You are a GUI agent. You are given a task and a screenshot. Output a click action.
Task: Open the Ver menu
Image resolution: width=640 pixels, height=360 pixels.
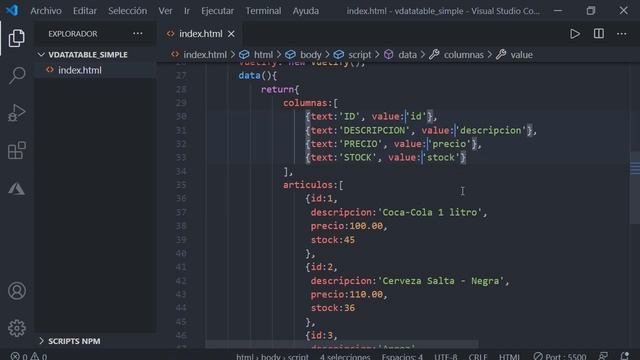165,11
